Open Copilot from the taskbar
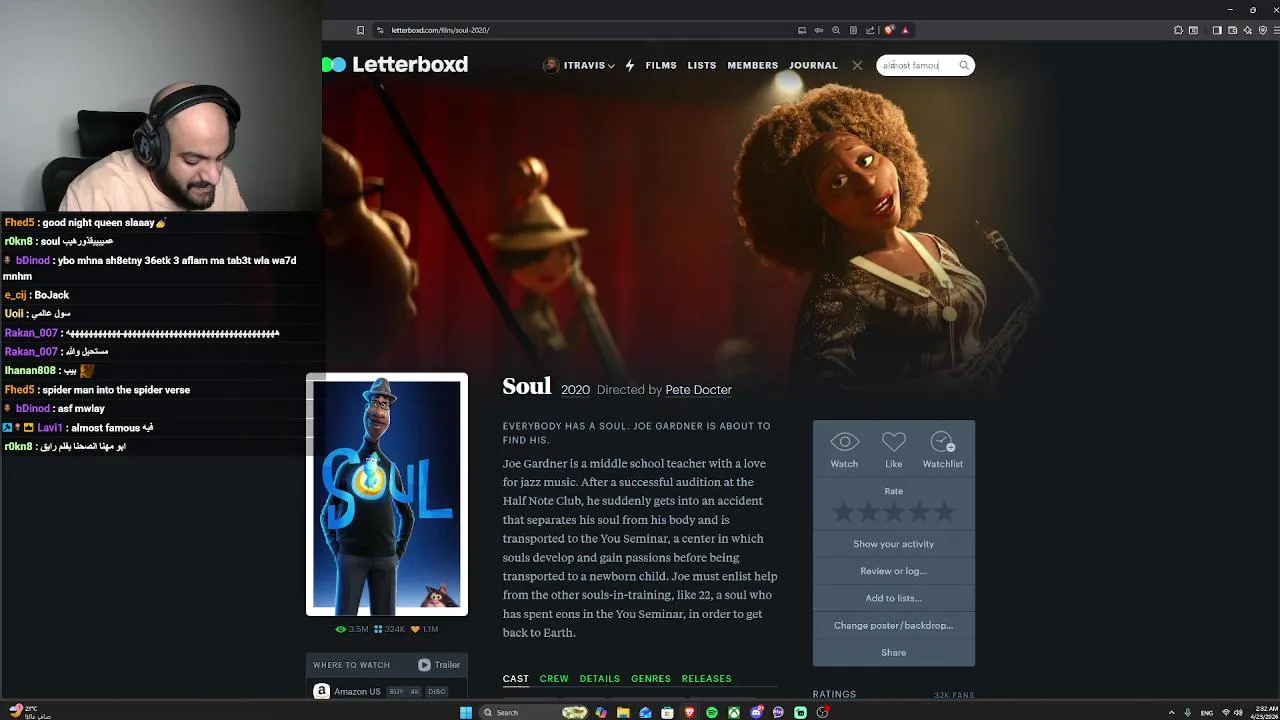1280x720 pixels. 601,712
